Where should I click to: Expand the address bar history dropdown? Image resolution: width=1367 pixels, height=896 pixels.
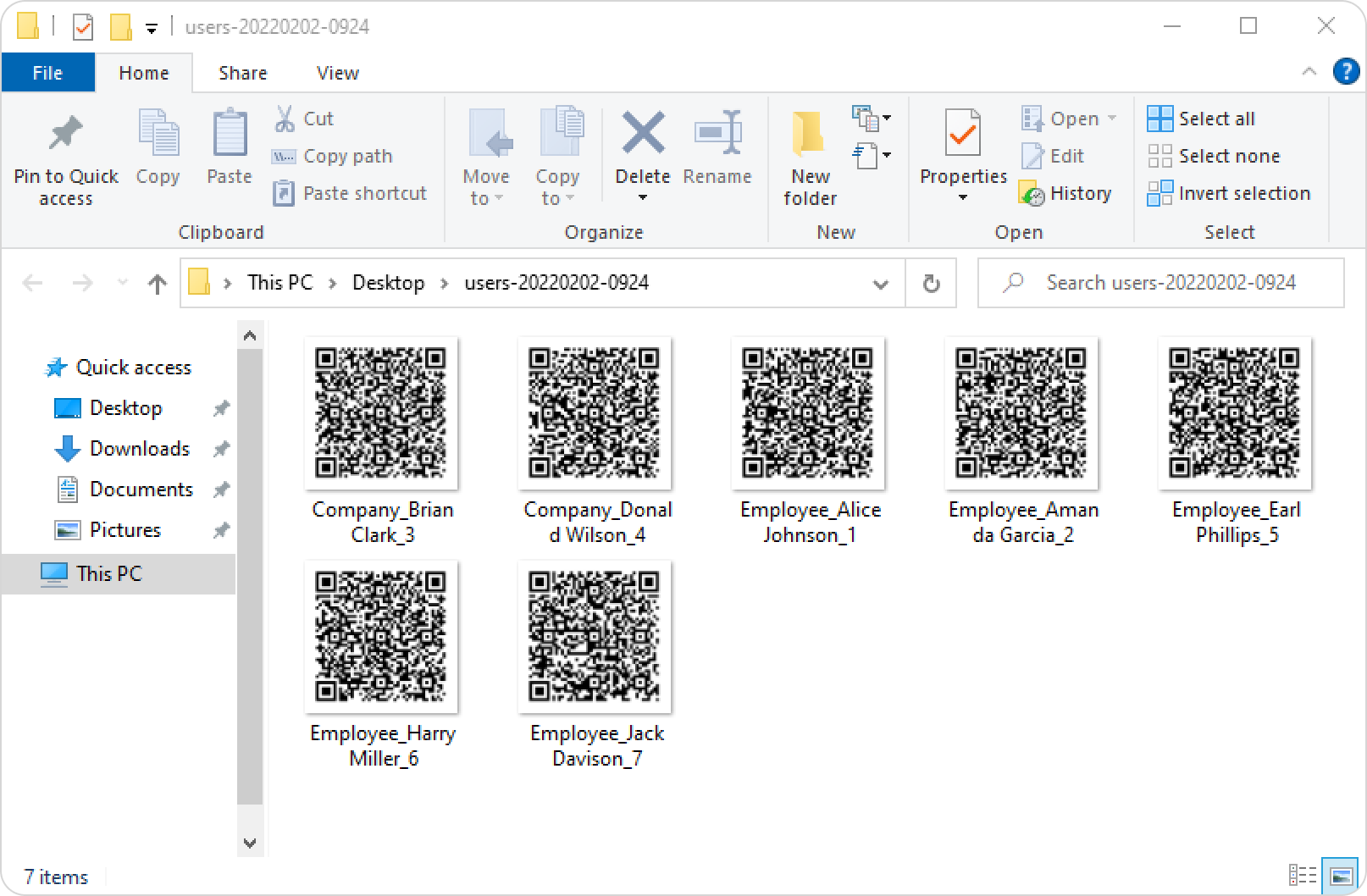[x=880, y=284]
